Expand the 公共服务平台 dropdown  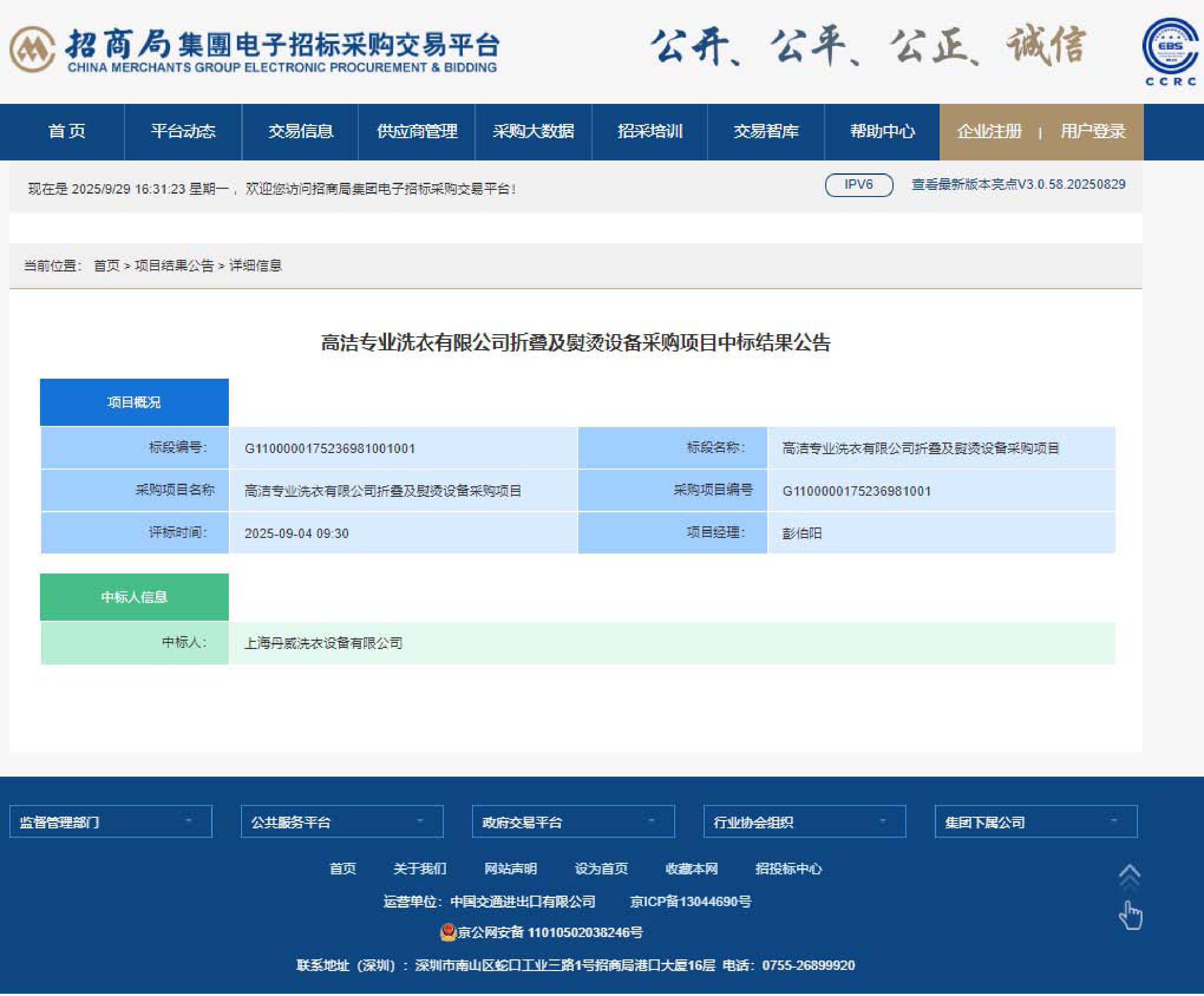click(x=342, y=822)
